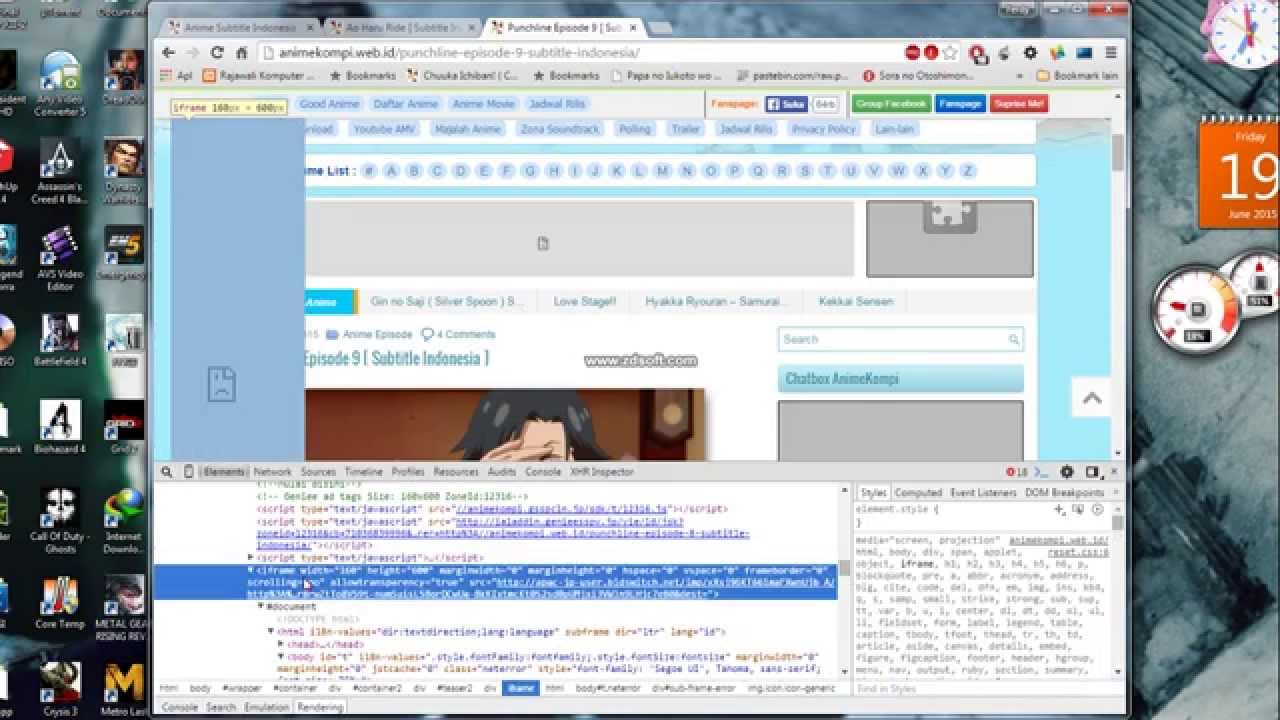Click Chrome's back arrow
Screen dimensions: 1280x720
point(169,53)
